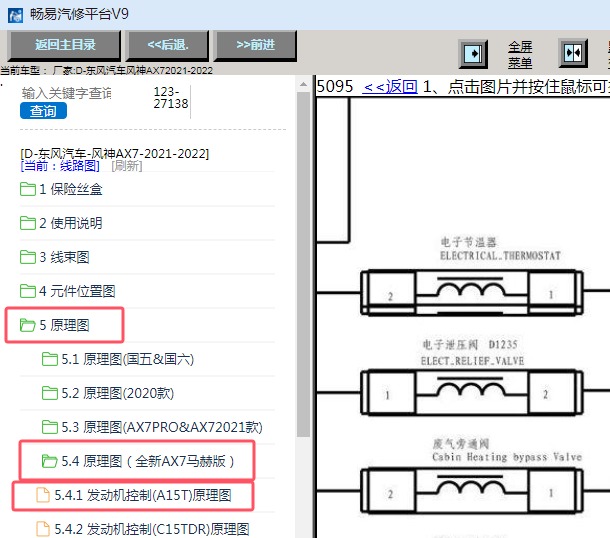Click the ELECTRICAL_THERMOSTAT component in diagram

(x=472, y=292)
